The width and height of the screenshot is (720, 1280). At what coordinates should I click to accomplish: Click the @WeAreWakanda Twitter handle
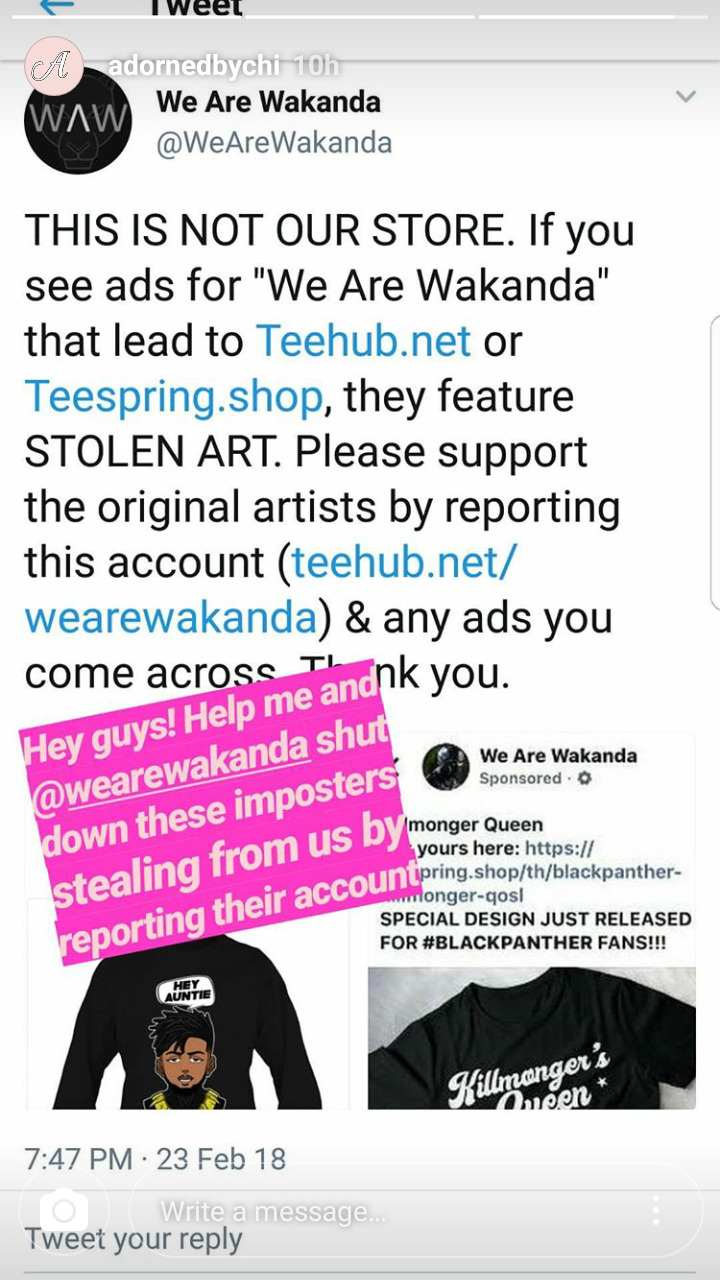[274, 143]
